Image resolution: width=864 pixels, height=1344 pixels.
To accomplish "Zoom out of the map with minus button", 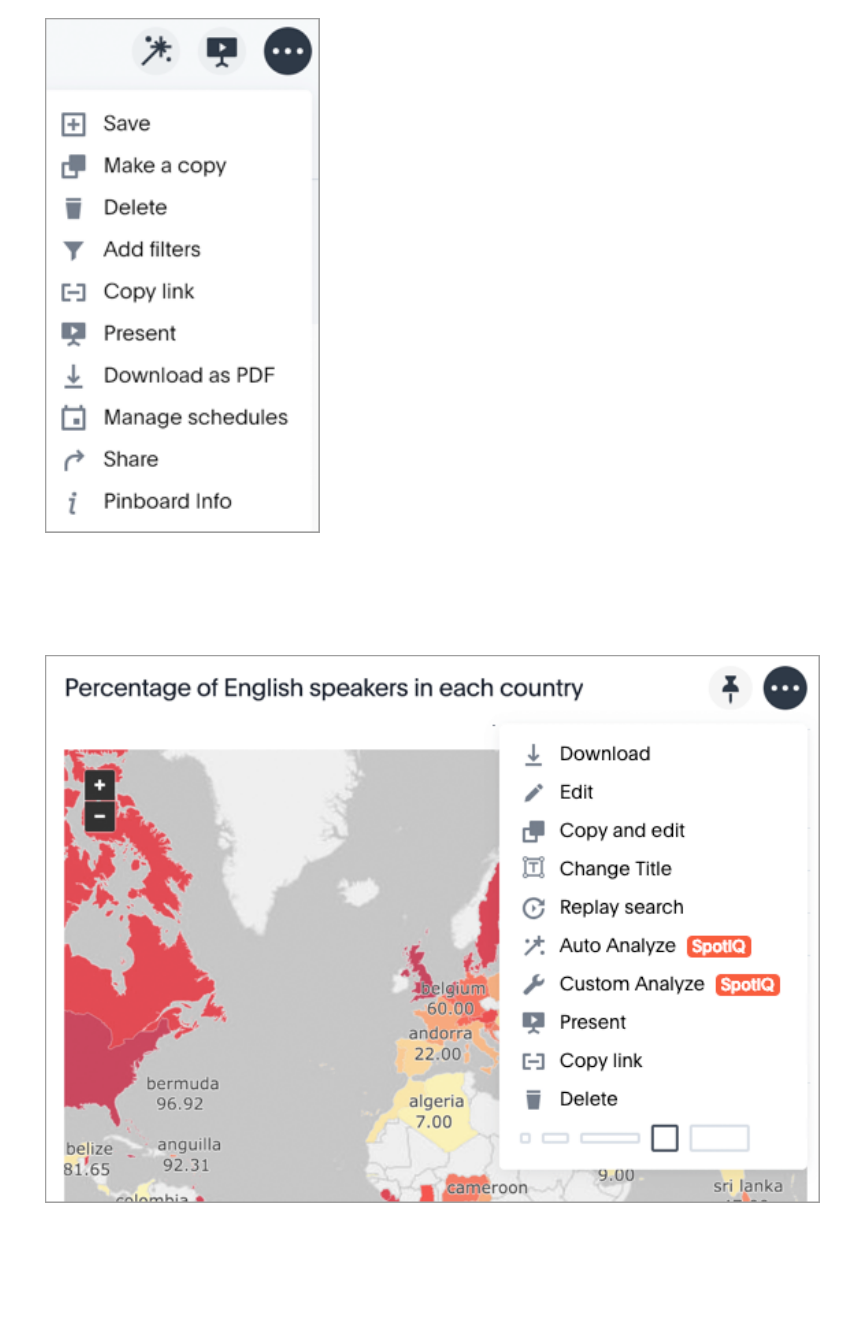I will click(x=99, y=816).
